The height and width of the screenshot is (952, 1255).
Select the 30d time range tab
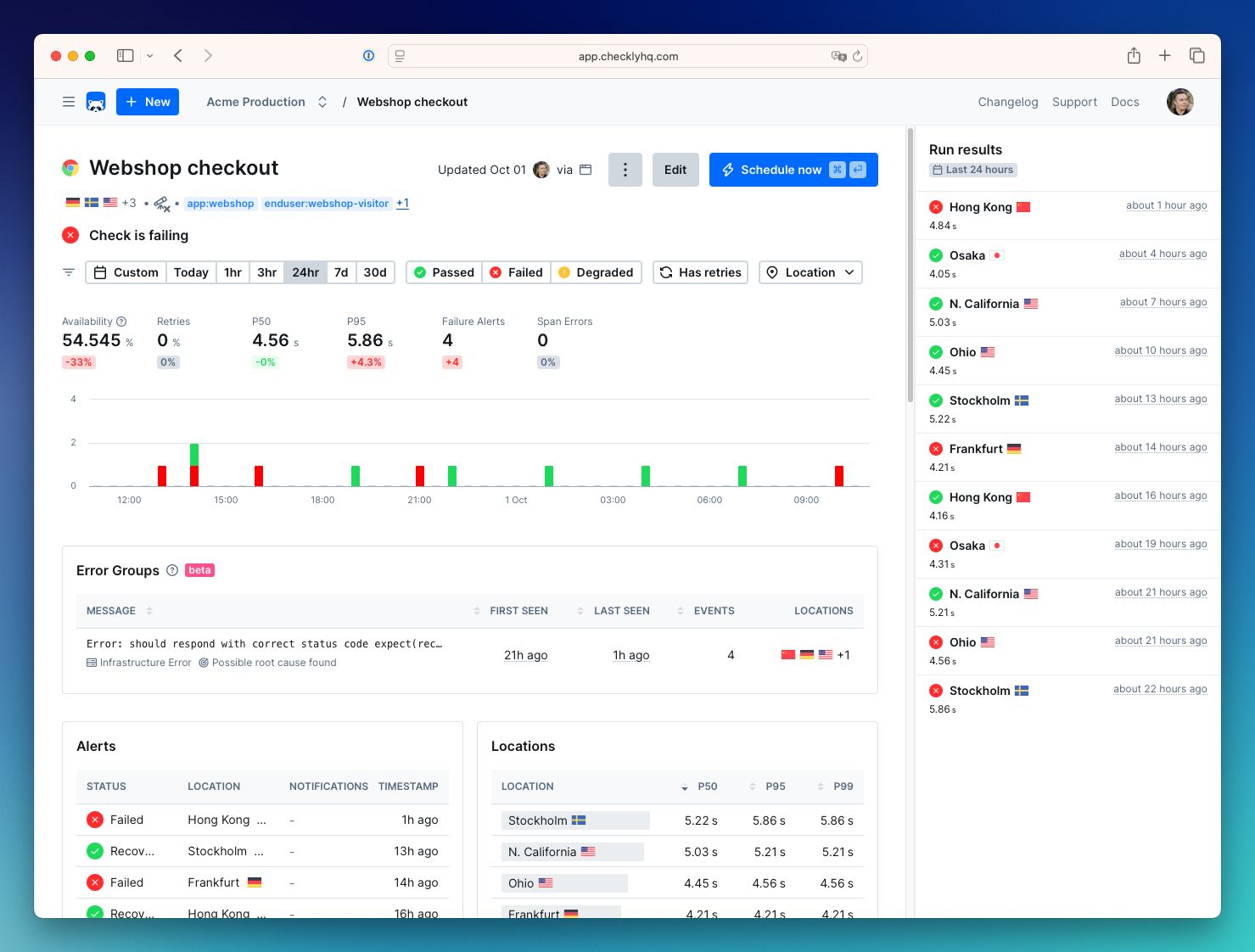375,272
